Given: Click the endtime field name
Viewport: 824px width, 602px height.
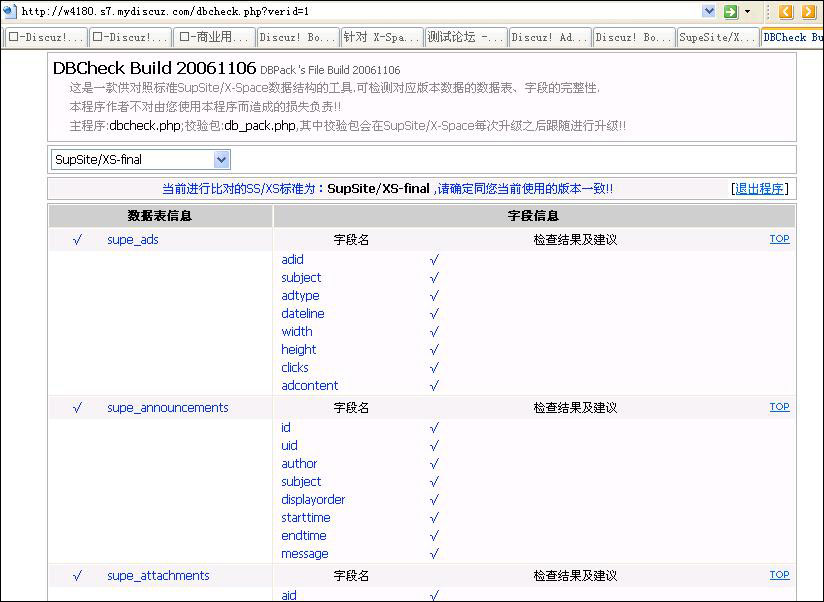Looking at the screenshot, I should [x=304, y=536].
